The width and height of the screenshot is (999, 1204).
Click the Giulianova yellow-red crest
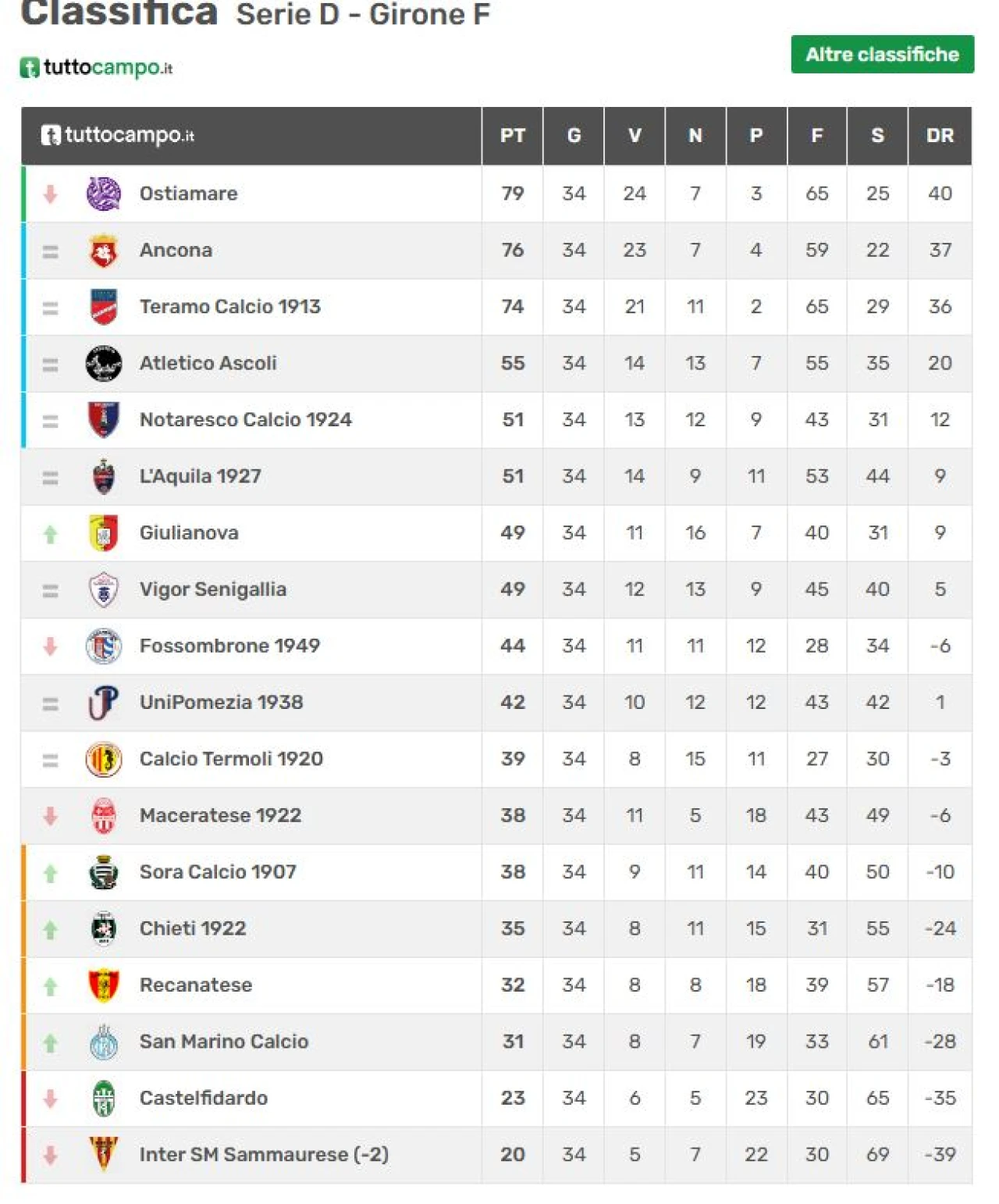point(103,533)
